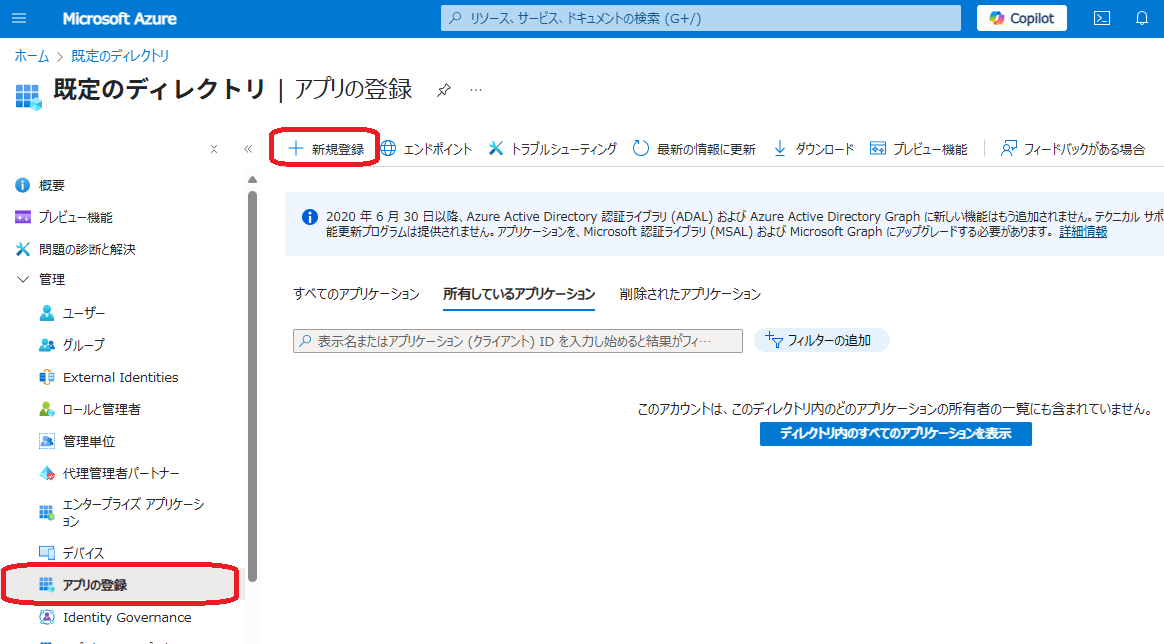This screenshot has height=644, width=1164.
Task: Pin this blade with the pin icon
Action: [x=443, y=91]
